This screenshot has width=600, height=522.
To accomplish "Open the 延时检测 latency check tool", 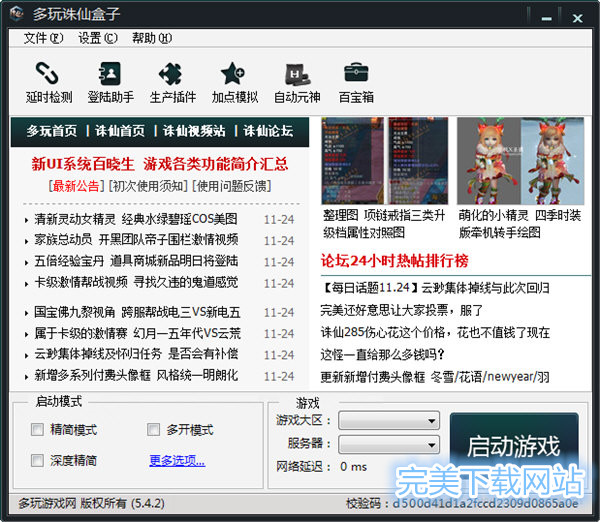I will [48, 81].
